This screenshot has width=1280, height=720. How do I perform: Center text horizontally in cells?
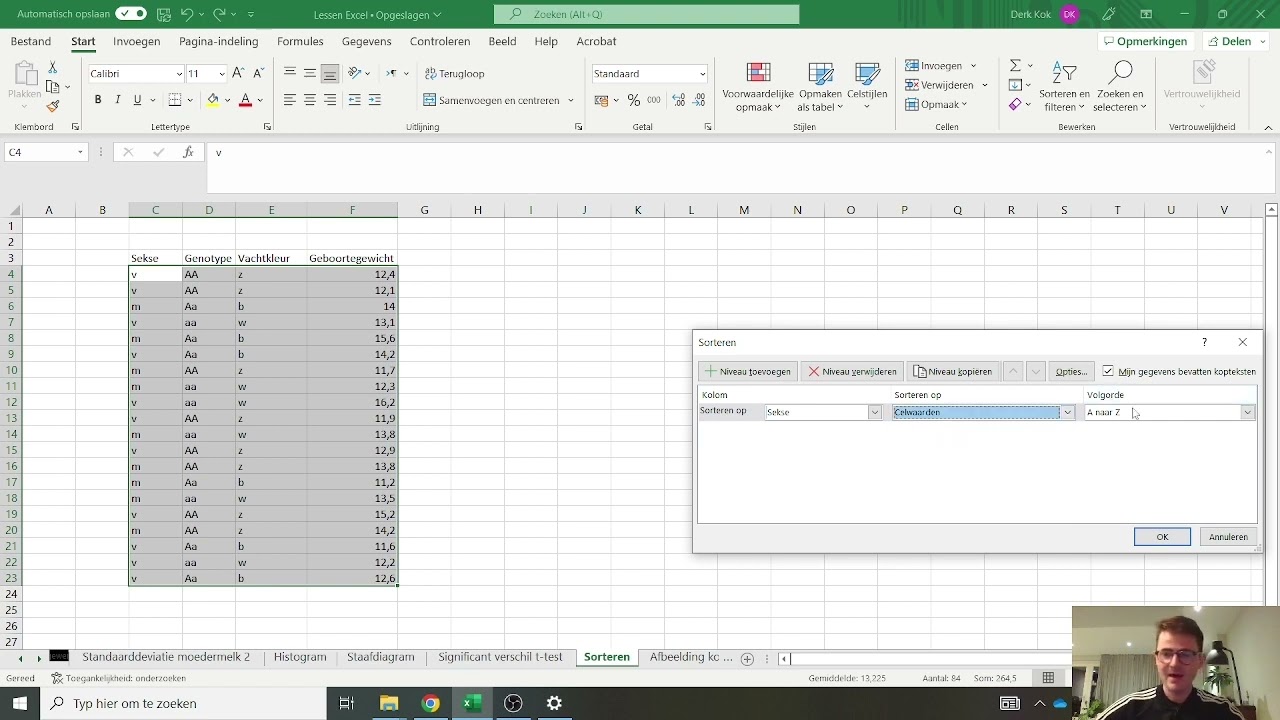310,100
